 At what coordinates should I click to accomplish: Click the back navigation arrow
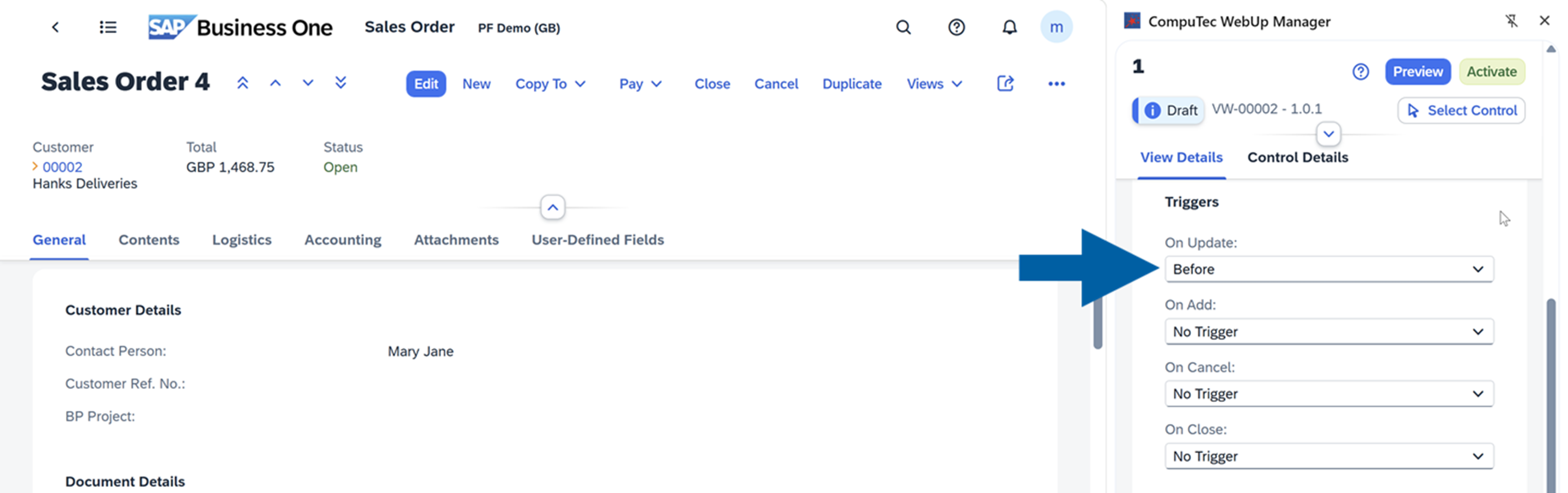click(x=56, y=27)
